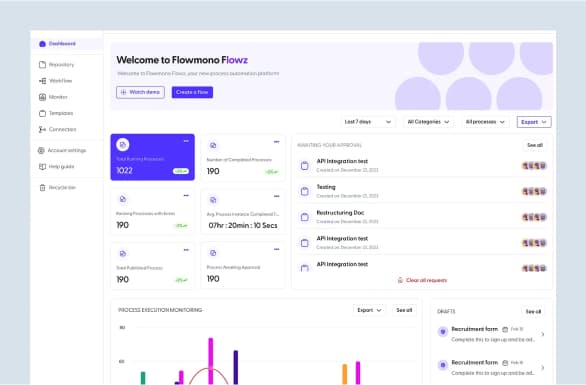
Task: Select the green bar in chart
Action: pyautogui.click(x=143, y=378)
